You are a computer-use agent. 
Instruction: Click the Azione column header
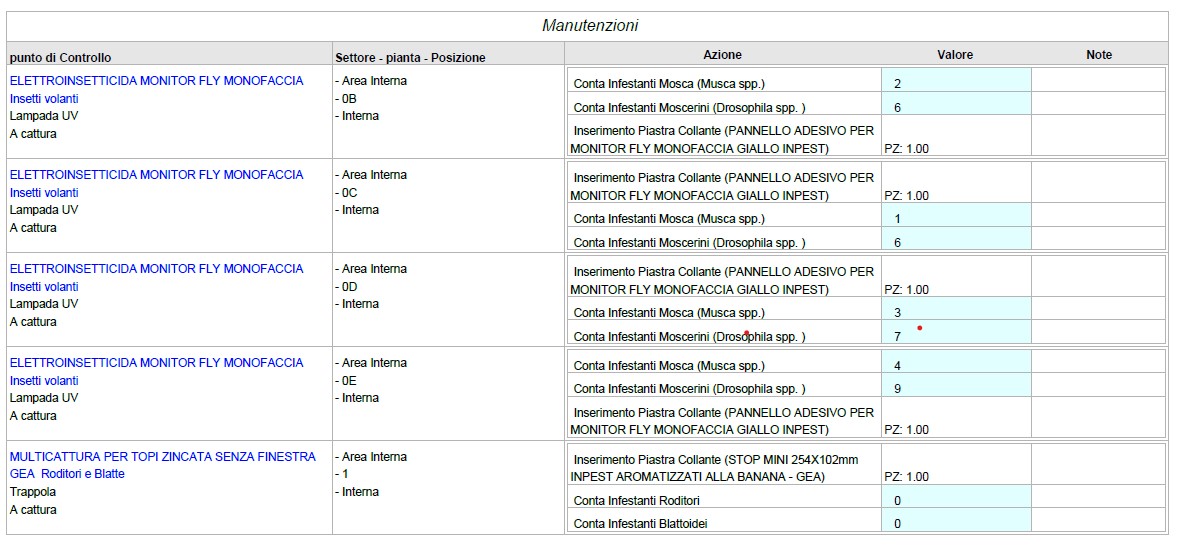pyautogui.click(x=722, y=55)
